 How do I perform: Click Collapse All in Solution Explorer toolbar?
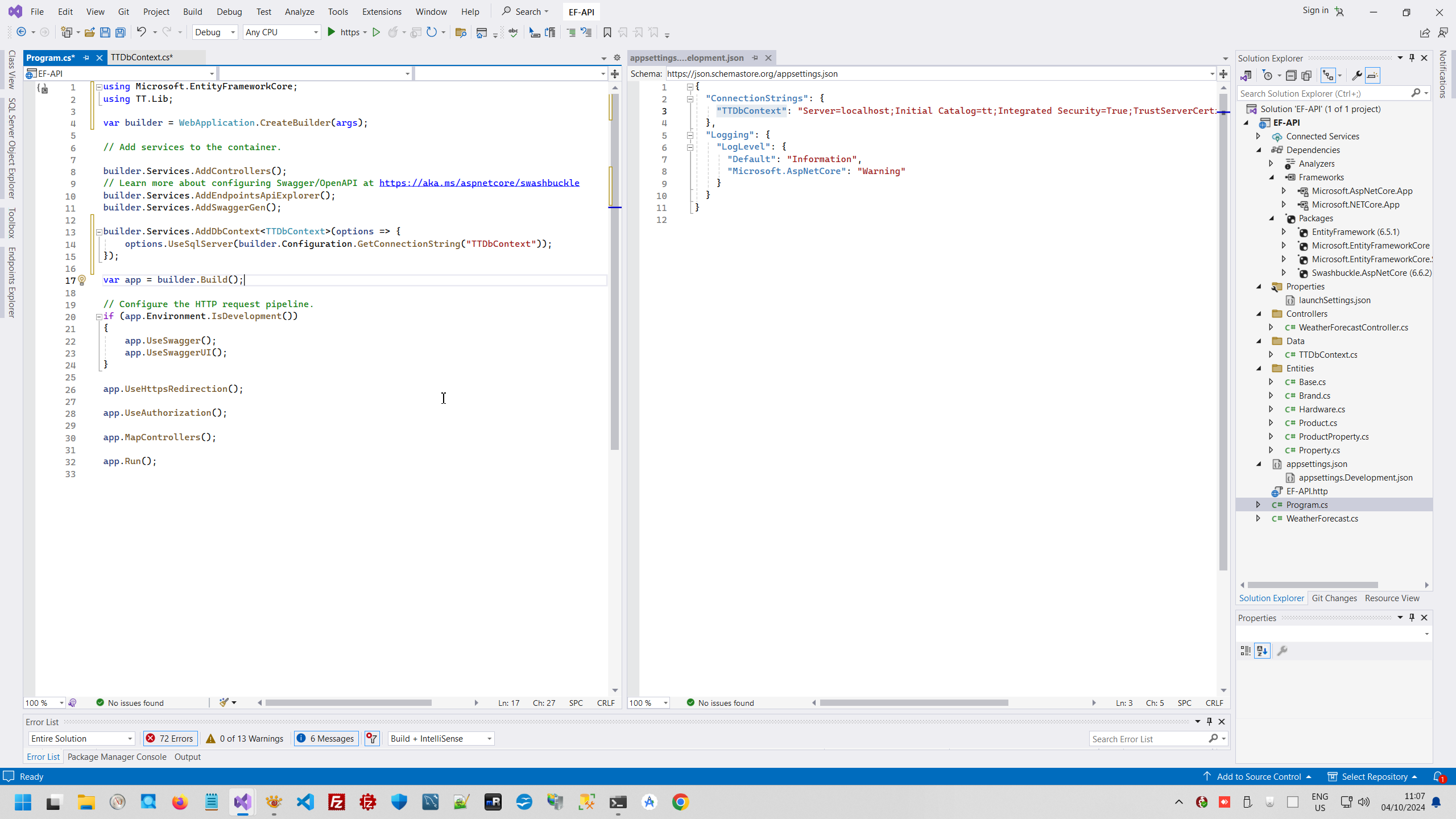pyautogui.click(x=1291, y=76)
